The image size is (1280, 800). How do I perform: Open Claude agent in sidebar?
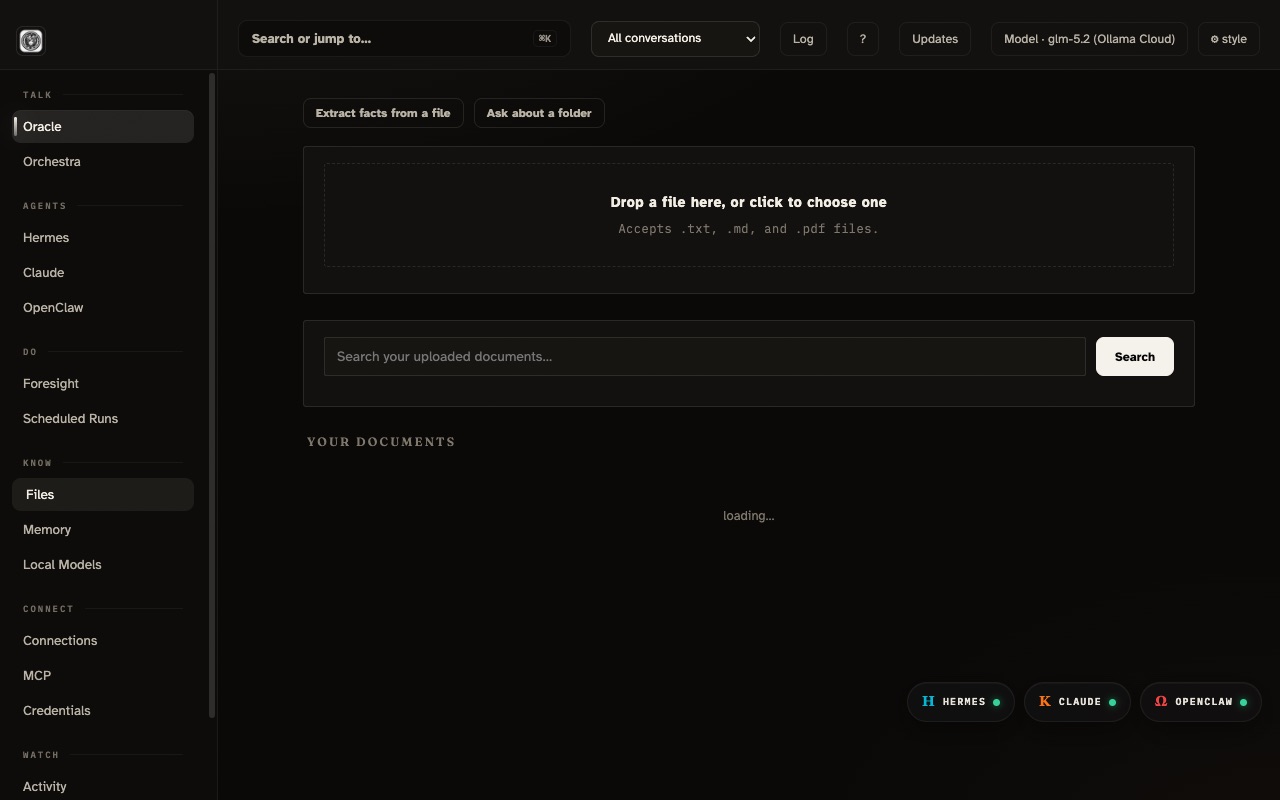[103, 273]
